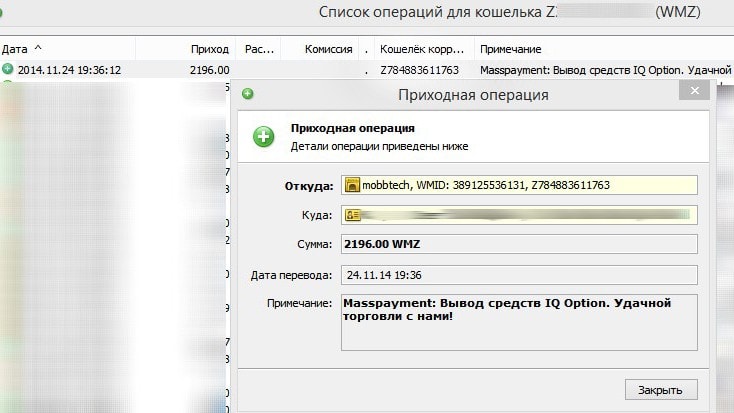Click the blurred Куда recipient field
The height and width of the screenshot is (413, 734).
tap(519, 215)
